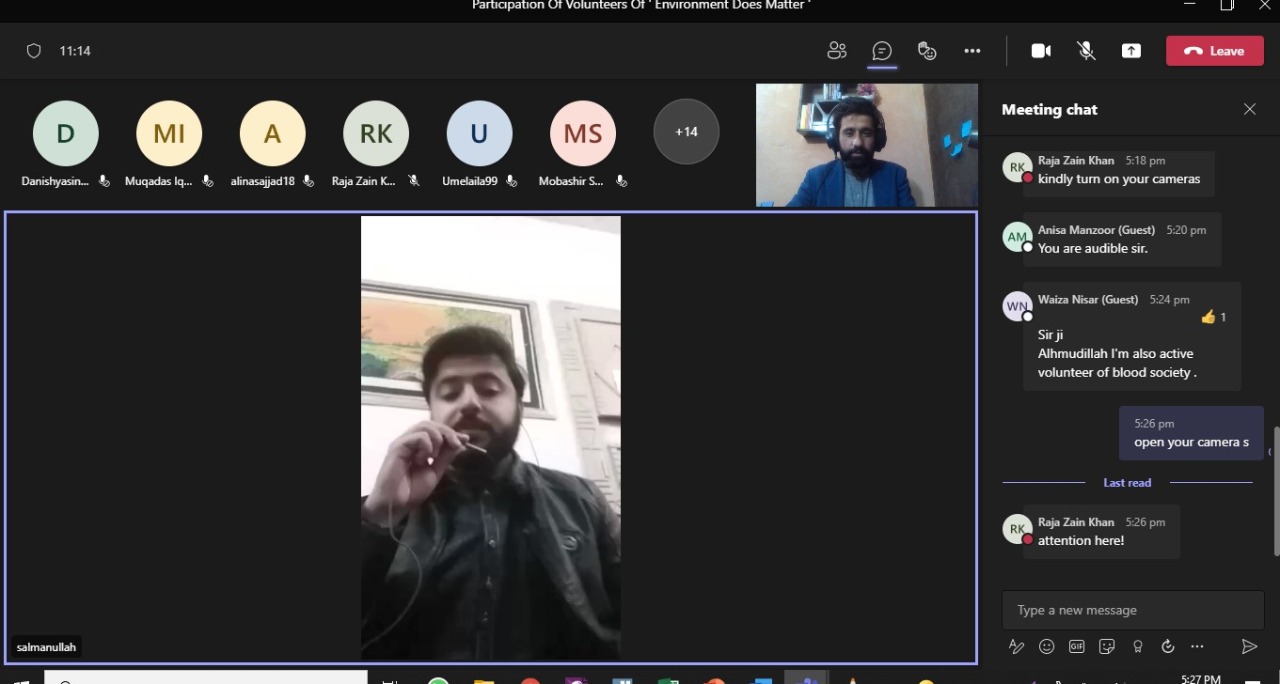The height and width of the screenshot is (684, 1280).
Task: Open the sticker picker below message box
Action: point(1106,647)
